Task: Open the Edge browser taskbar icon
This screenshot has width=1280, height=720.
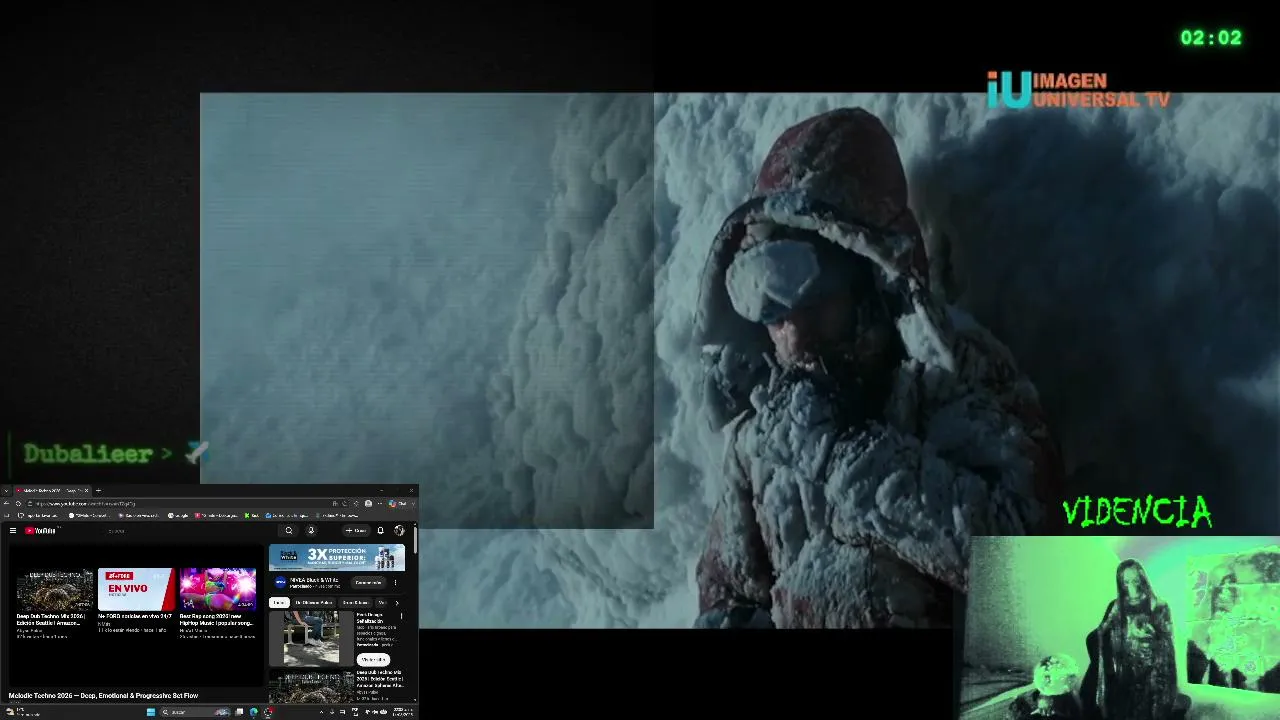Action: [253, 712]
